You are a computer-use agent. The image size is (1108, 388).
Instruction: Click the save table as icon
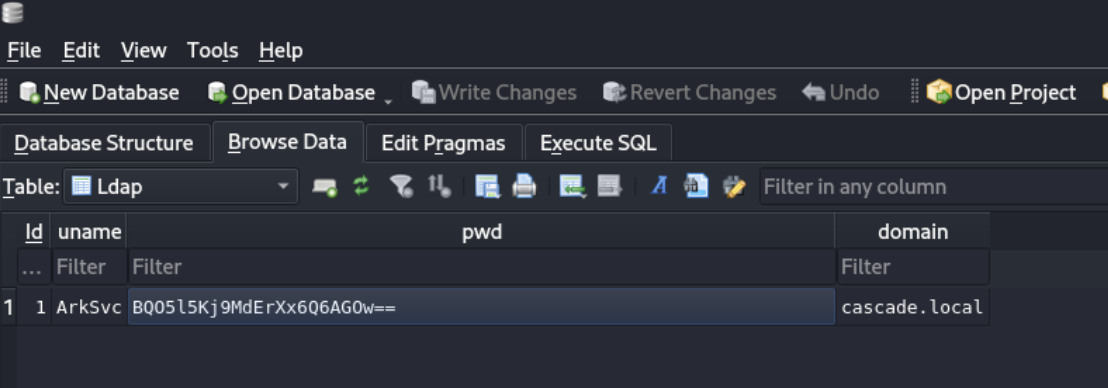click(x=488, y=187)
